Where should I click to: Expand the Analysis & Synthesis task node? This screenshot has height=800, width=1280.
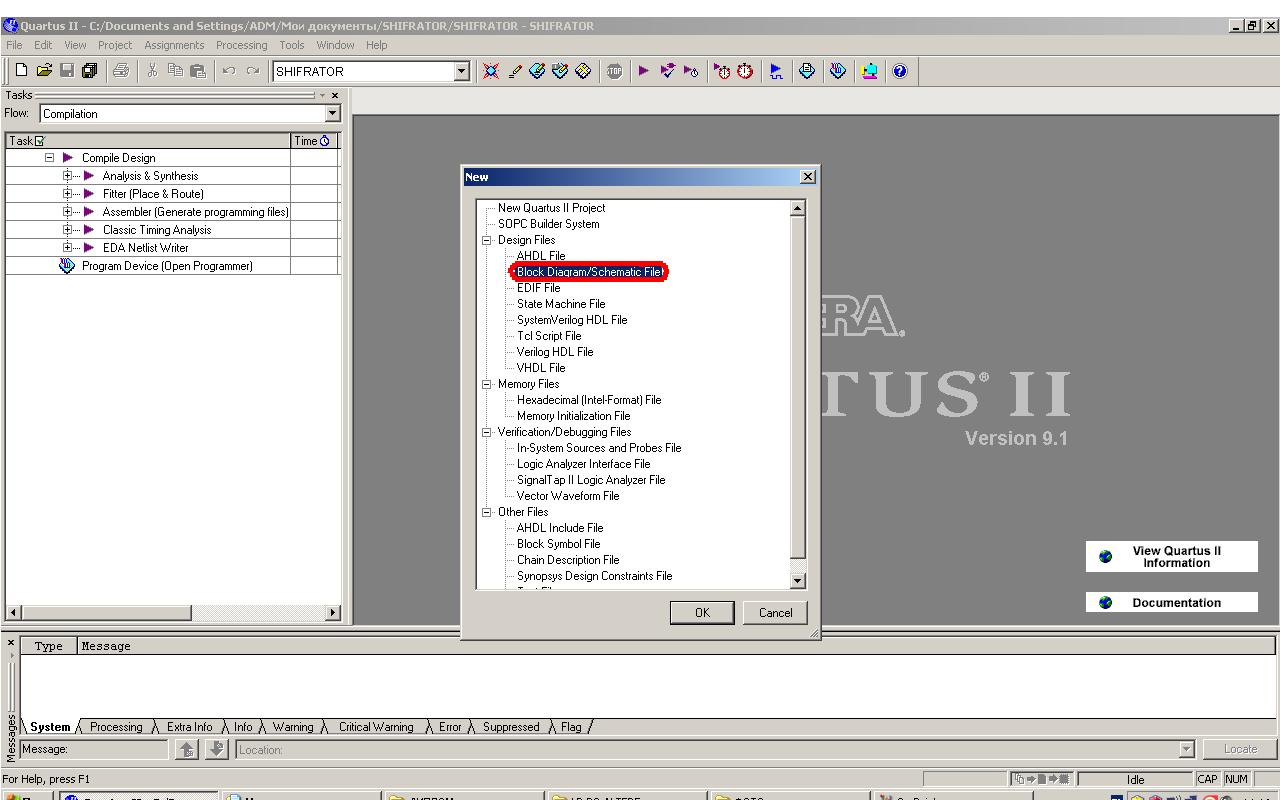68,176
